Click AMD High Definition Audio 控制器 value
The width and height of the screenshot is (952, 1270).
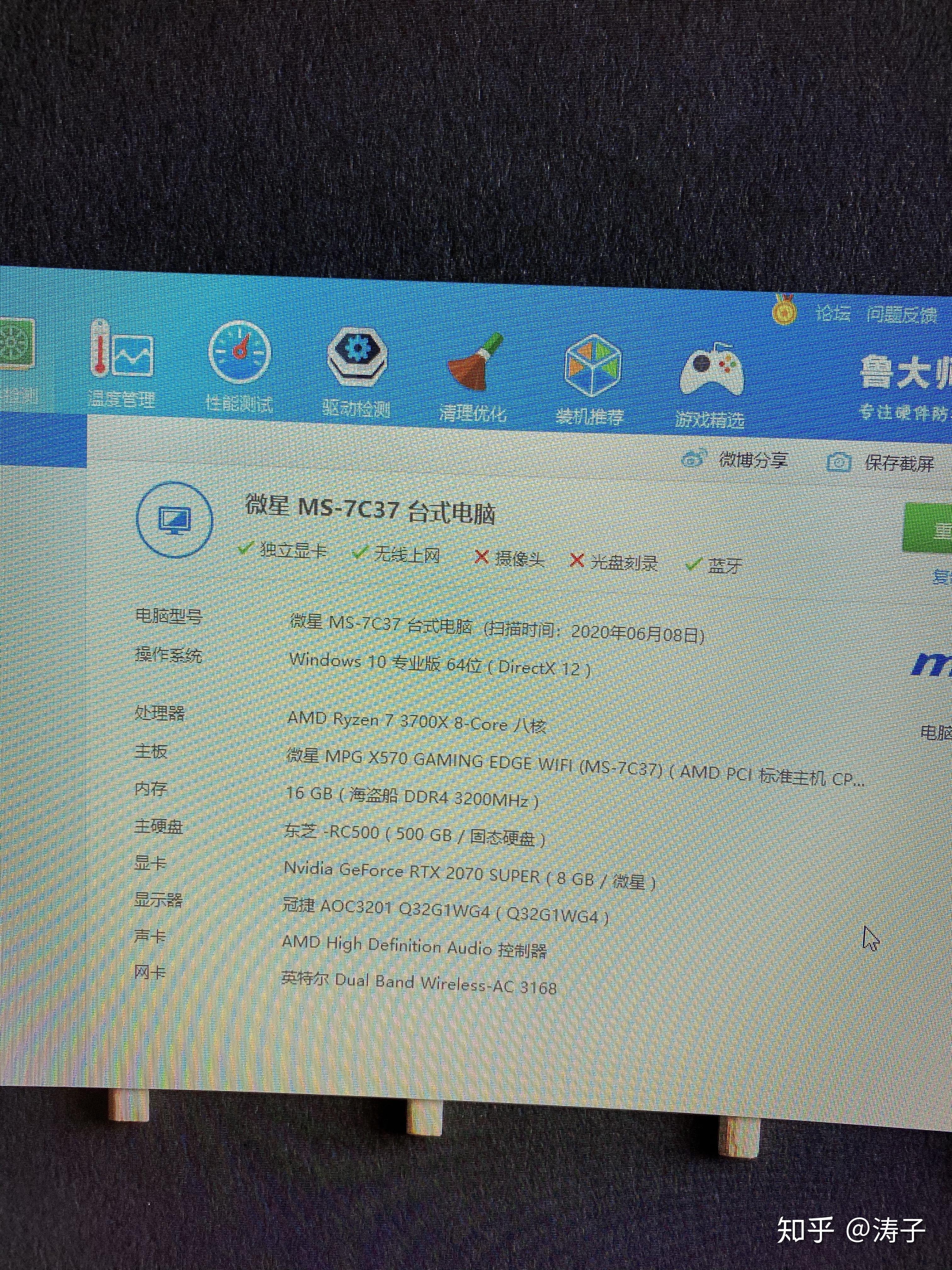[414, 946]
